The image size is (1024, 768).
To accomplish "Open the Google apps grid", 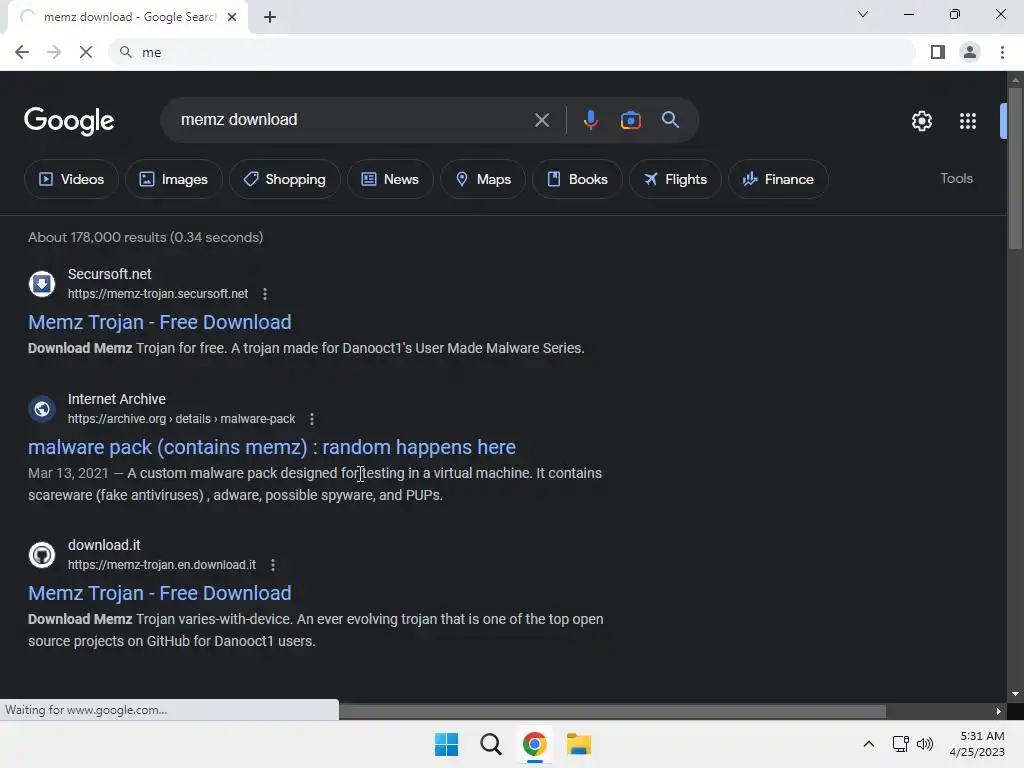I will coord(968,121).
